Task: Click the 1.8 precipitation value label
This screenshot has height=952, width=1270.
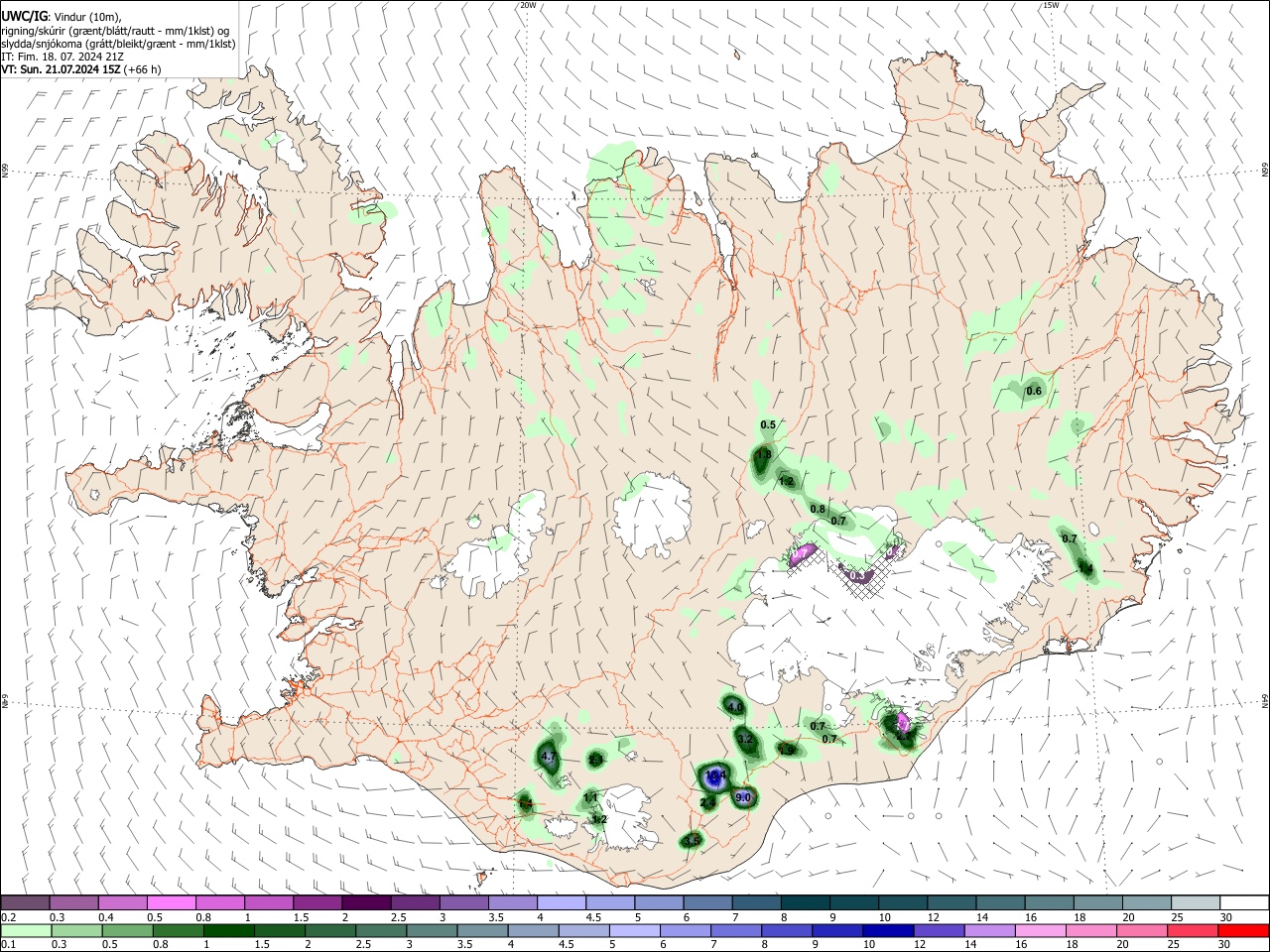Action: [x=763, y=455]
